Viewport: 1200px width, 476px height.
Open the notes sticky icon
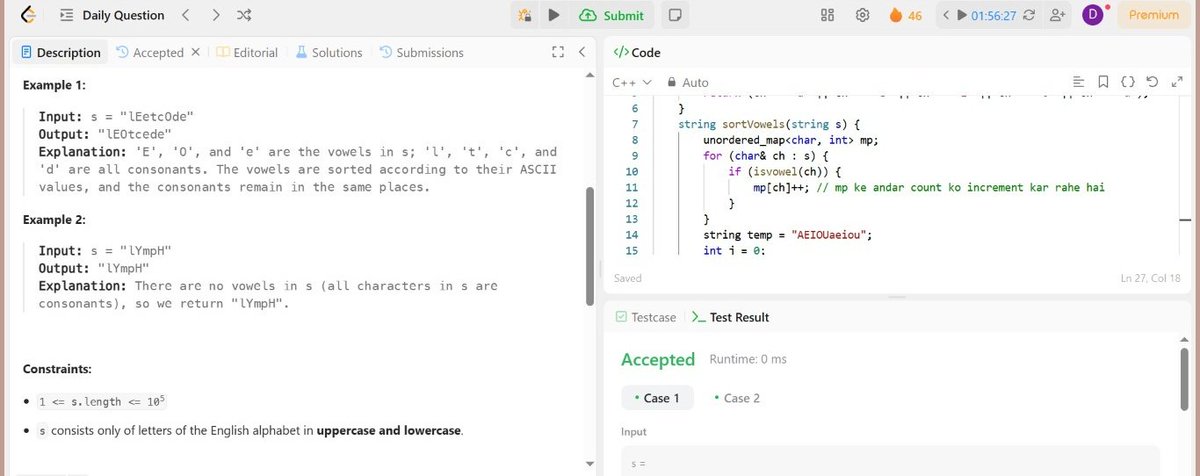pyautogui.click(x=676, y=15)
